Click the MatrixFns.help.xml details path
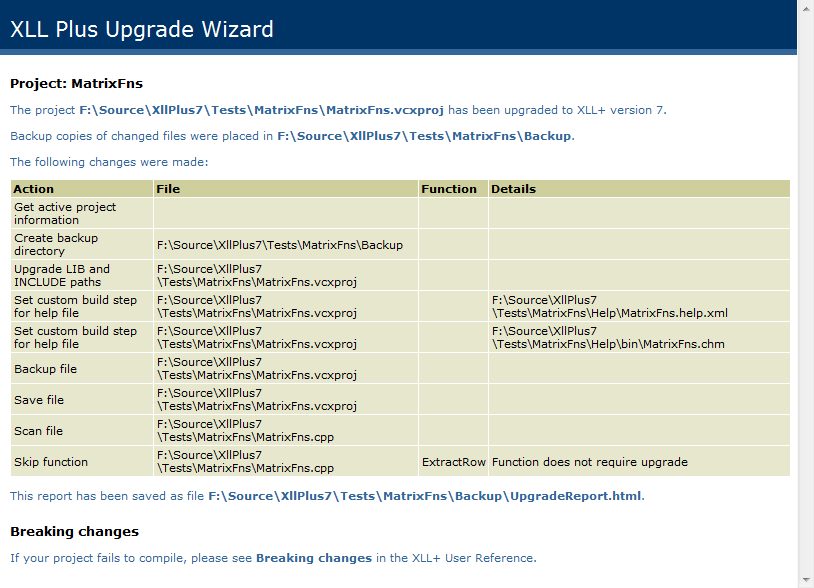 pos(610,306)
